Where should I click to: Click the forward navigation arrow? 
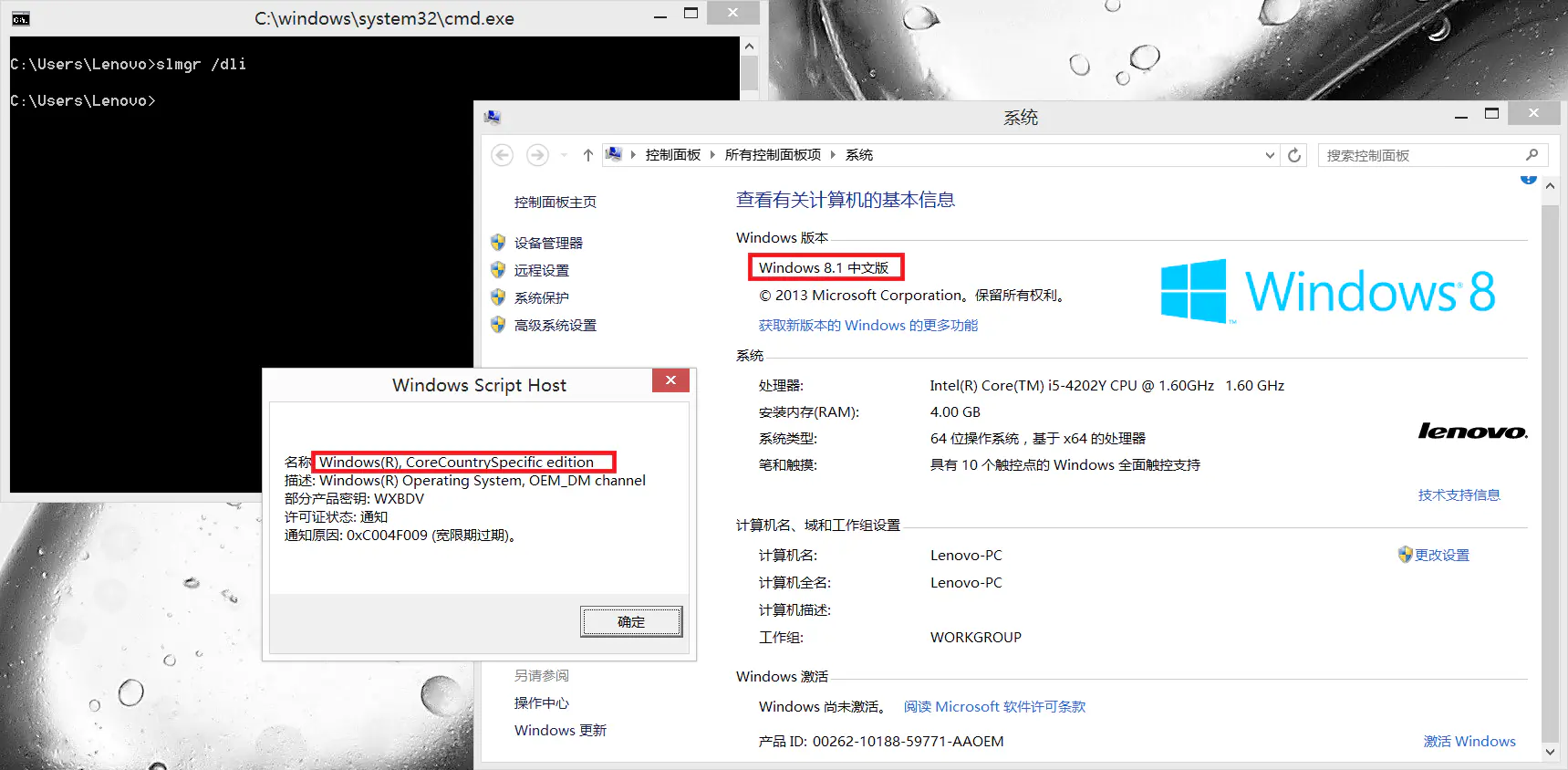pos(537,155)
